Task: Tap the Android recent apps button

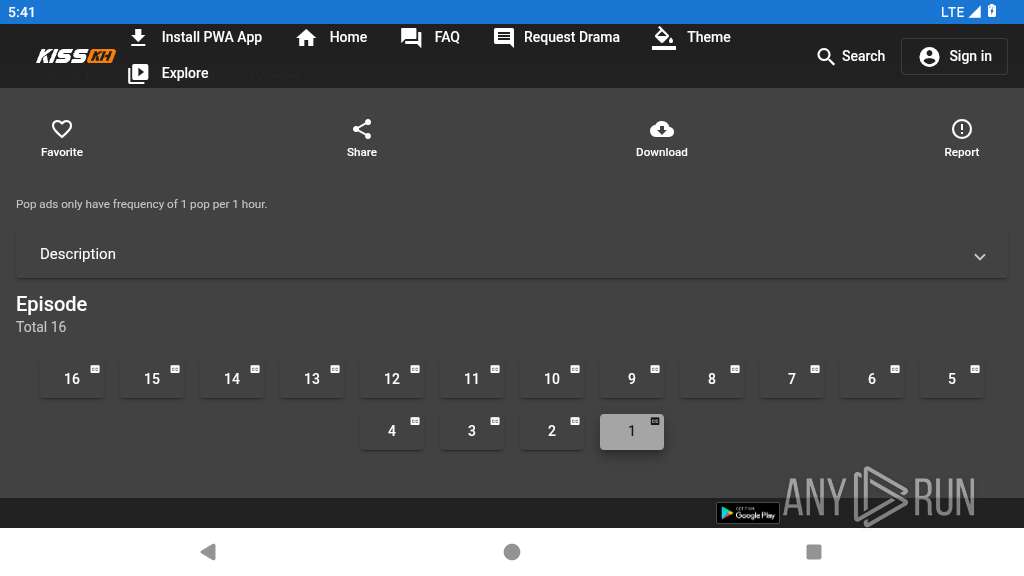Action: [x=814, y=552]
